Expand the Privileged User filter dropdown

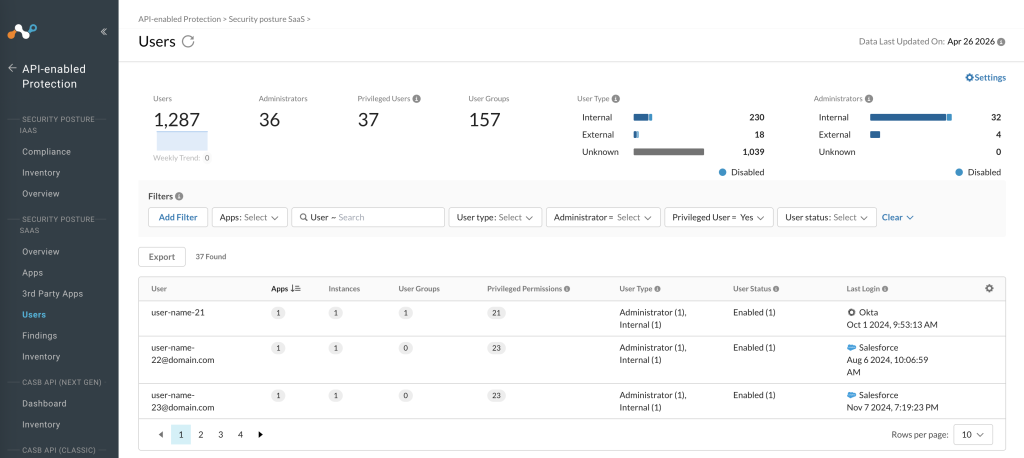pos(718,218)
